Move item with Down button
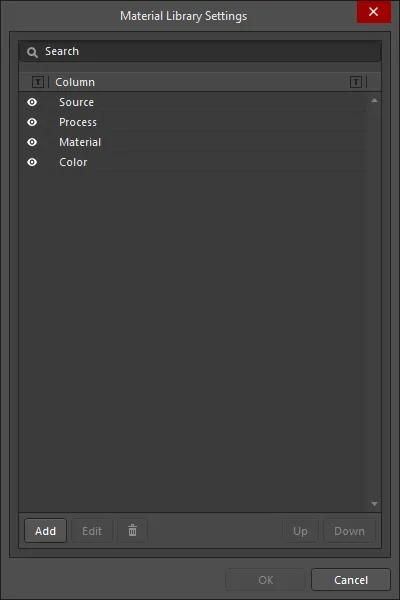This screenshot has height=600, width=400. [x=349, y=531]
